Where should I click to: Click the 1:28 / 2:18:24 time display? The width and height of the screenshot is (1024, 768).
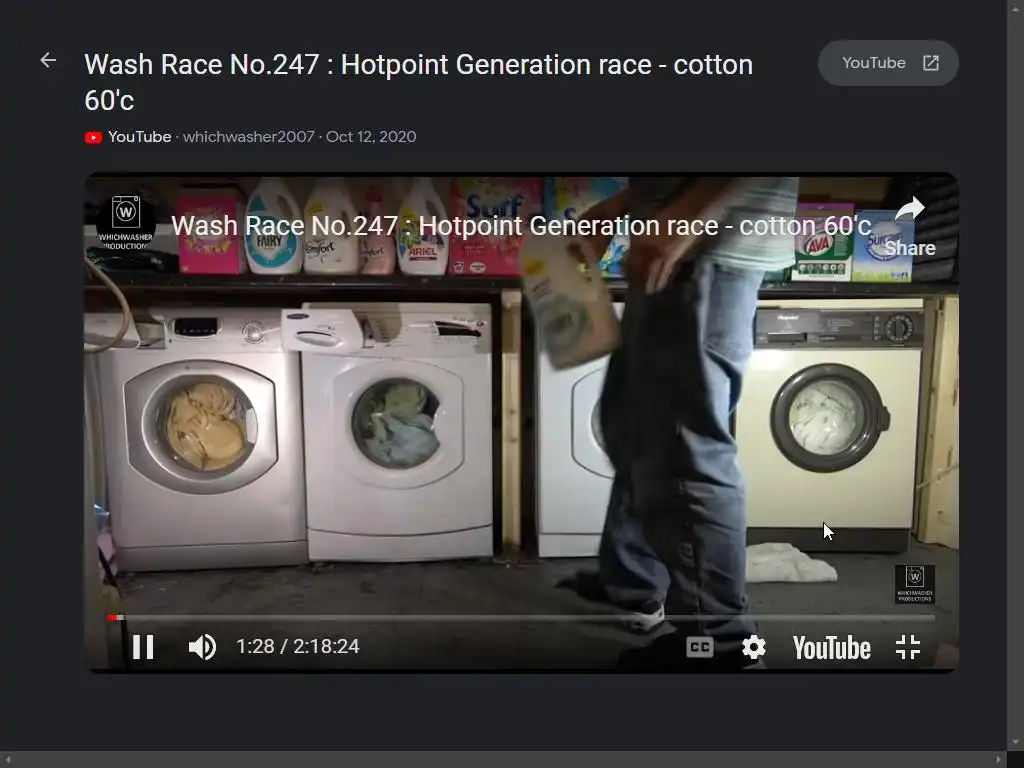[298, 647]
